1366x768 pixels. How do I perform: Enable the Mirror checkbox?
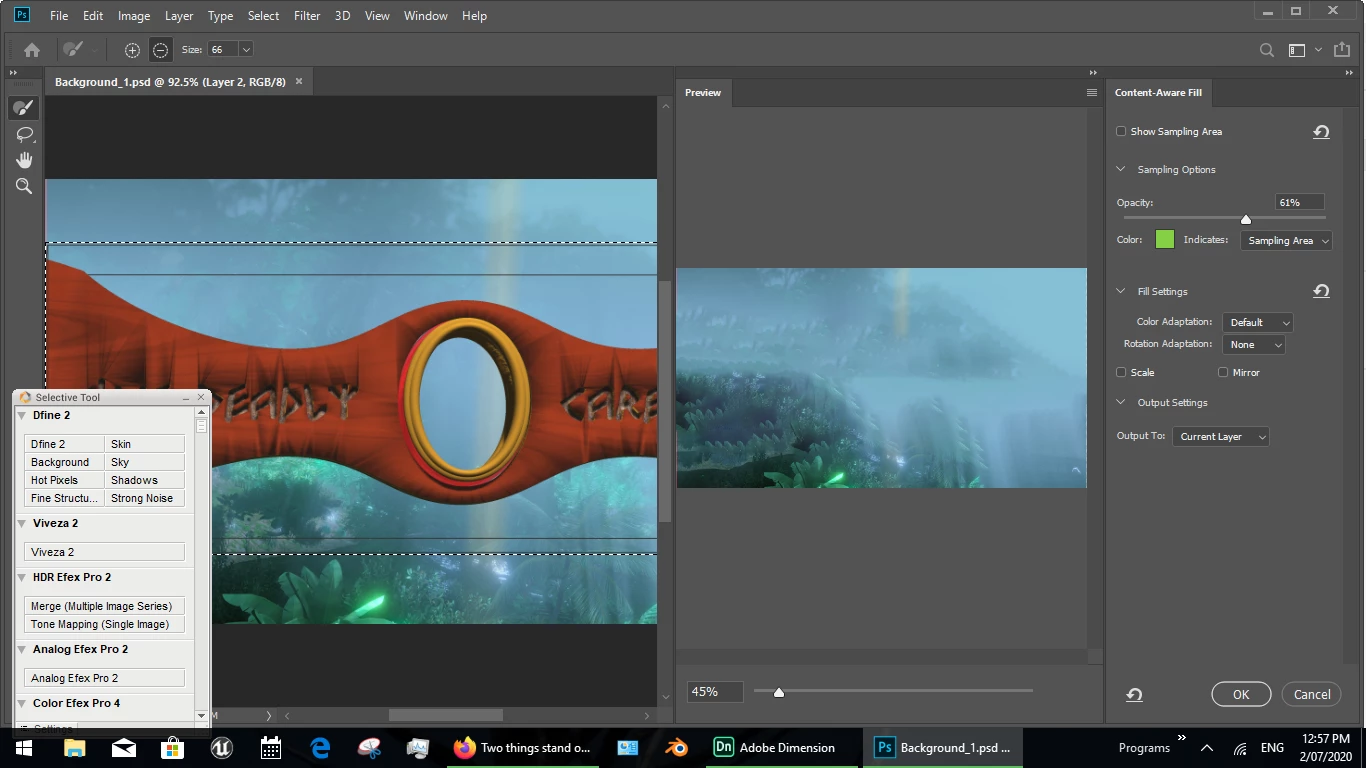click(1223, 372)
